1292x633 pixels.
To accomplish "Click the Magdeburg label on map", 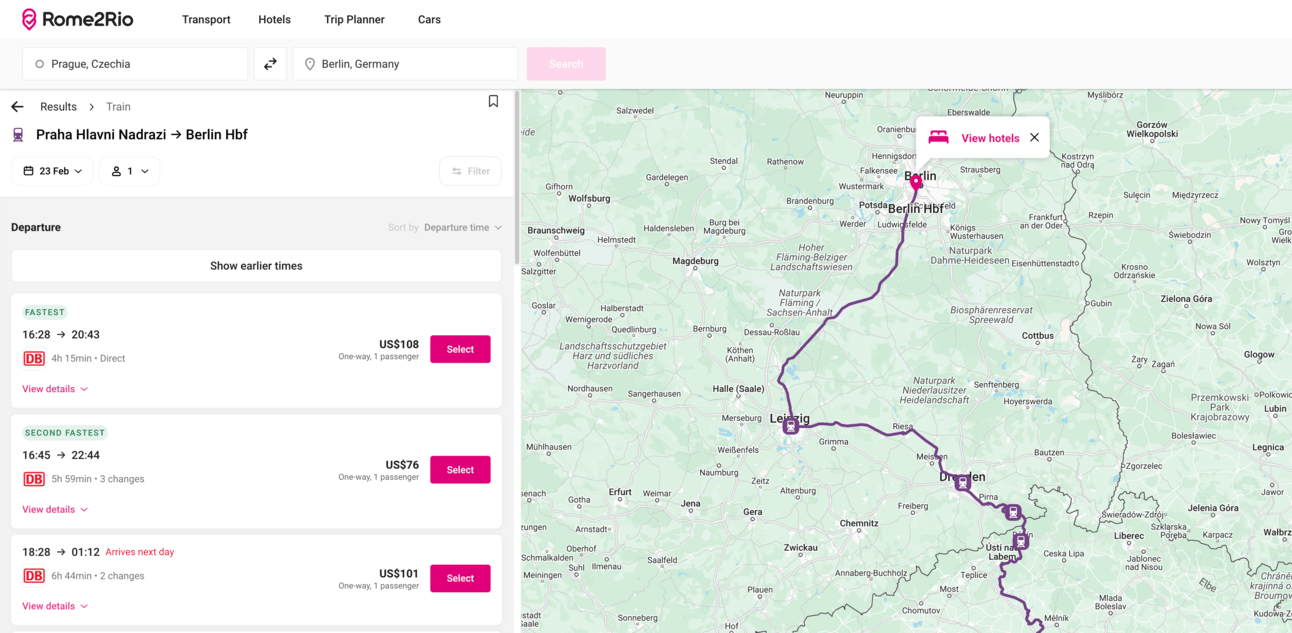I will coord(695,261).
